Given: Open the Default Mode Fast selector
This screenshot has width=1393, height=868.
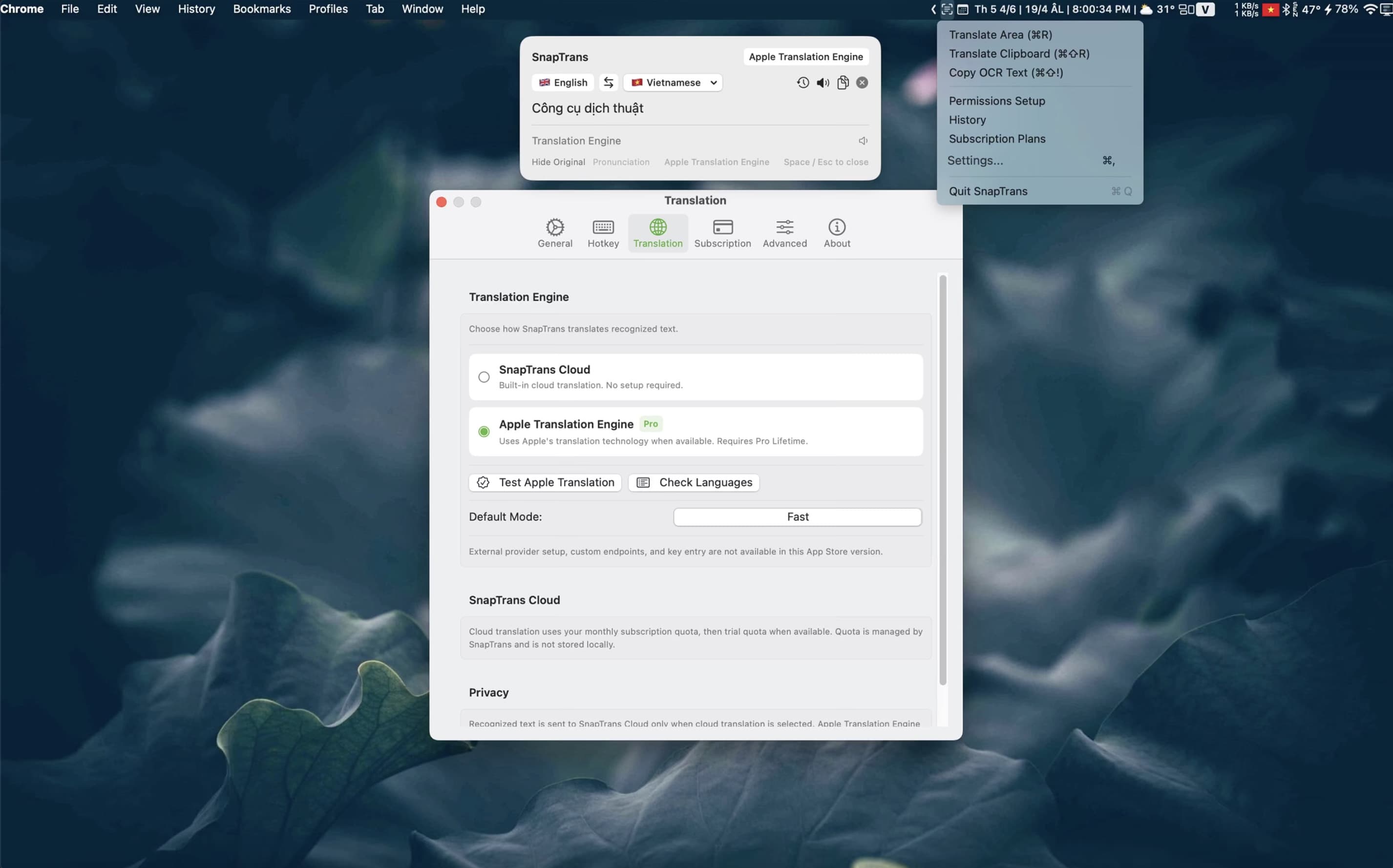Looking at the screenshot, I should (x=797, y=517).
